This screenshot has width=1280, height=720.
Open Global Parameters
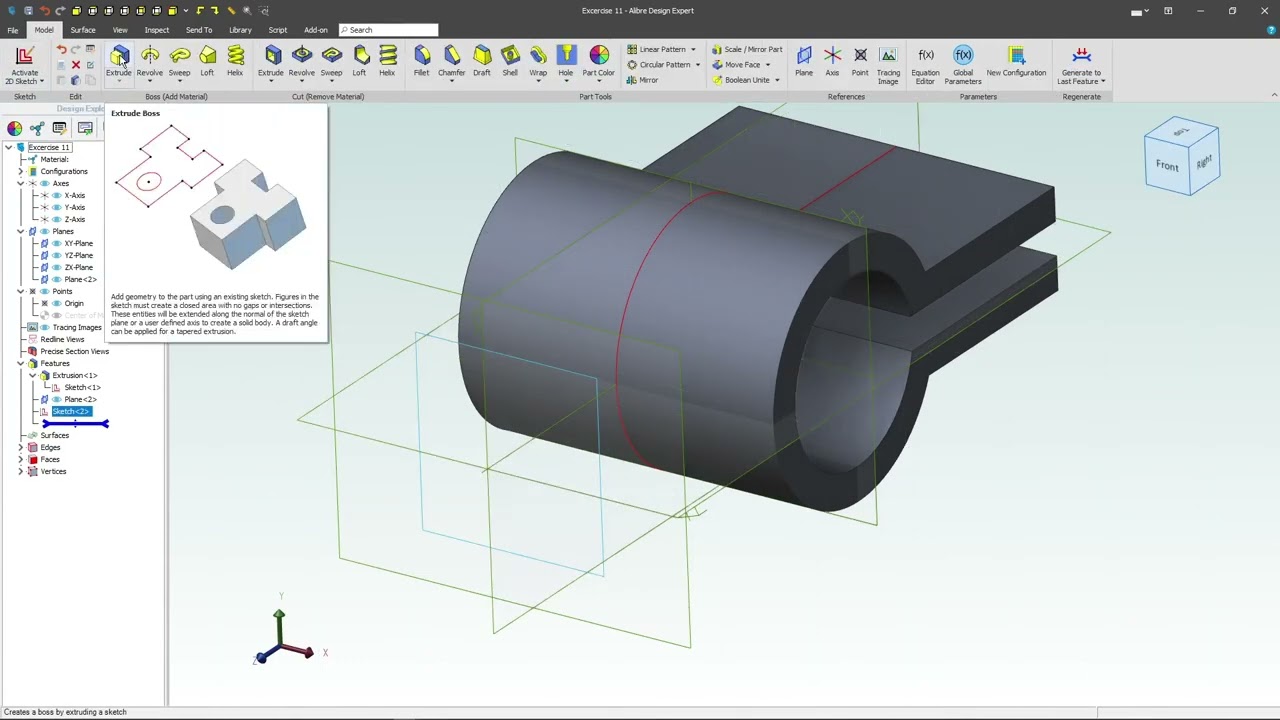click(x=963, y=62)
